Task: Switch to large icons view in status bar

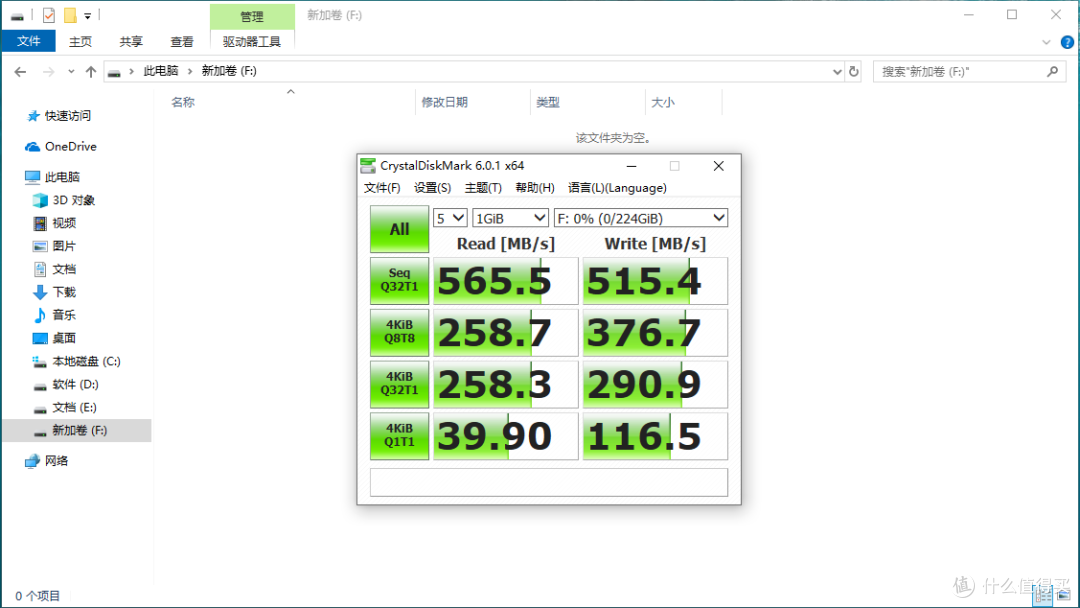Action: click(1064, 596)
